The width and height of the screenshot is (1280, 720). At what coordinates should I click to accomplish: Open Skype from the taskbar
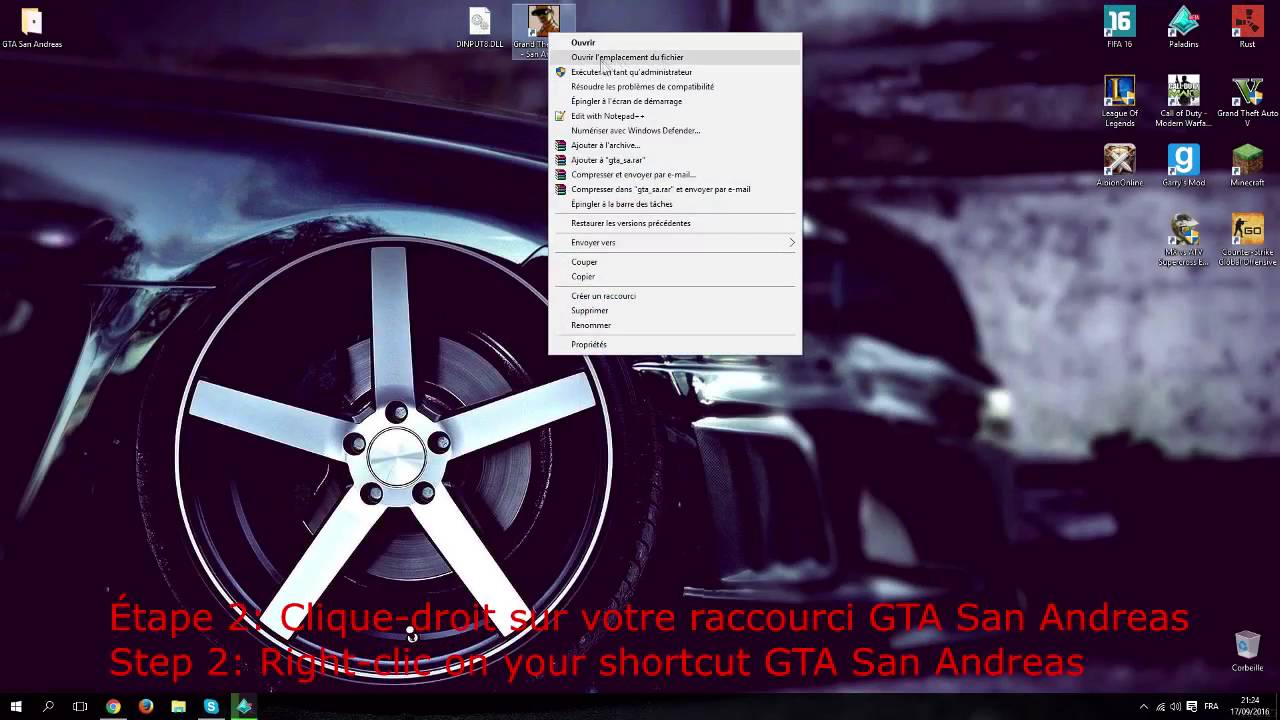(x=211, y=706)
